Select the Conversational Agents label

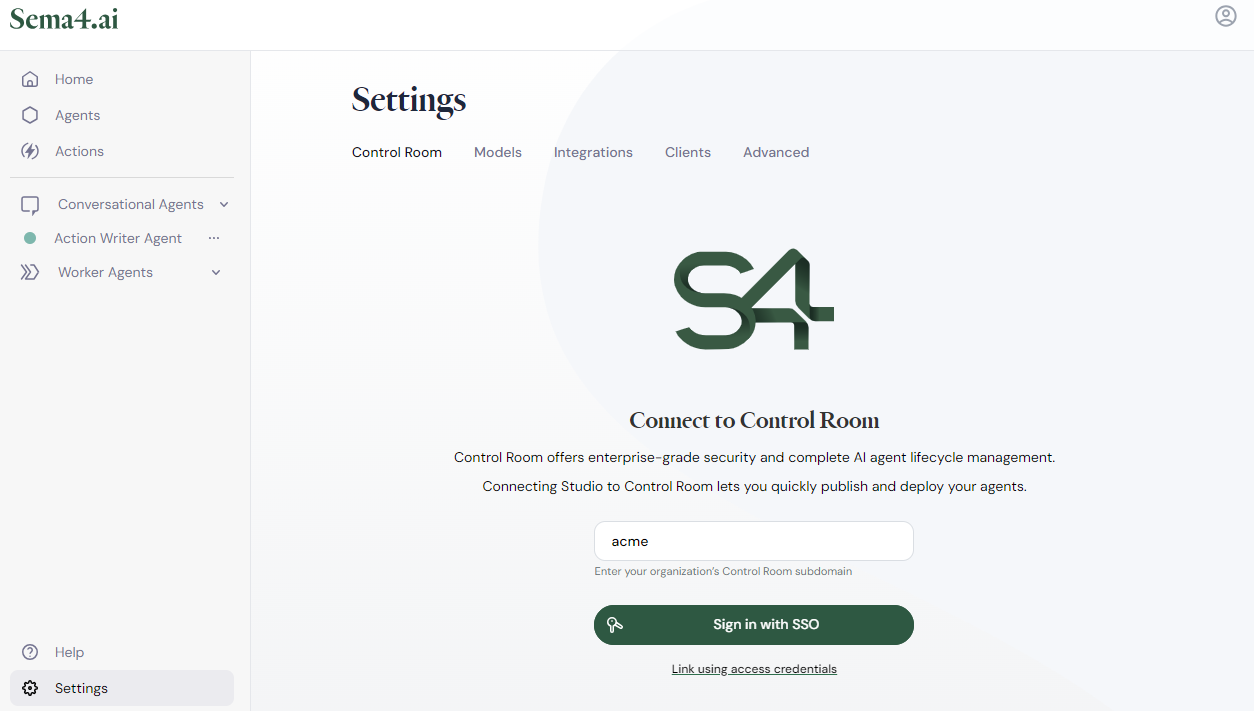(131, 204)
